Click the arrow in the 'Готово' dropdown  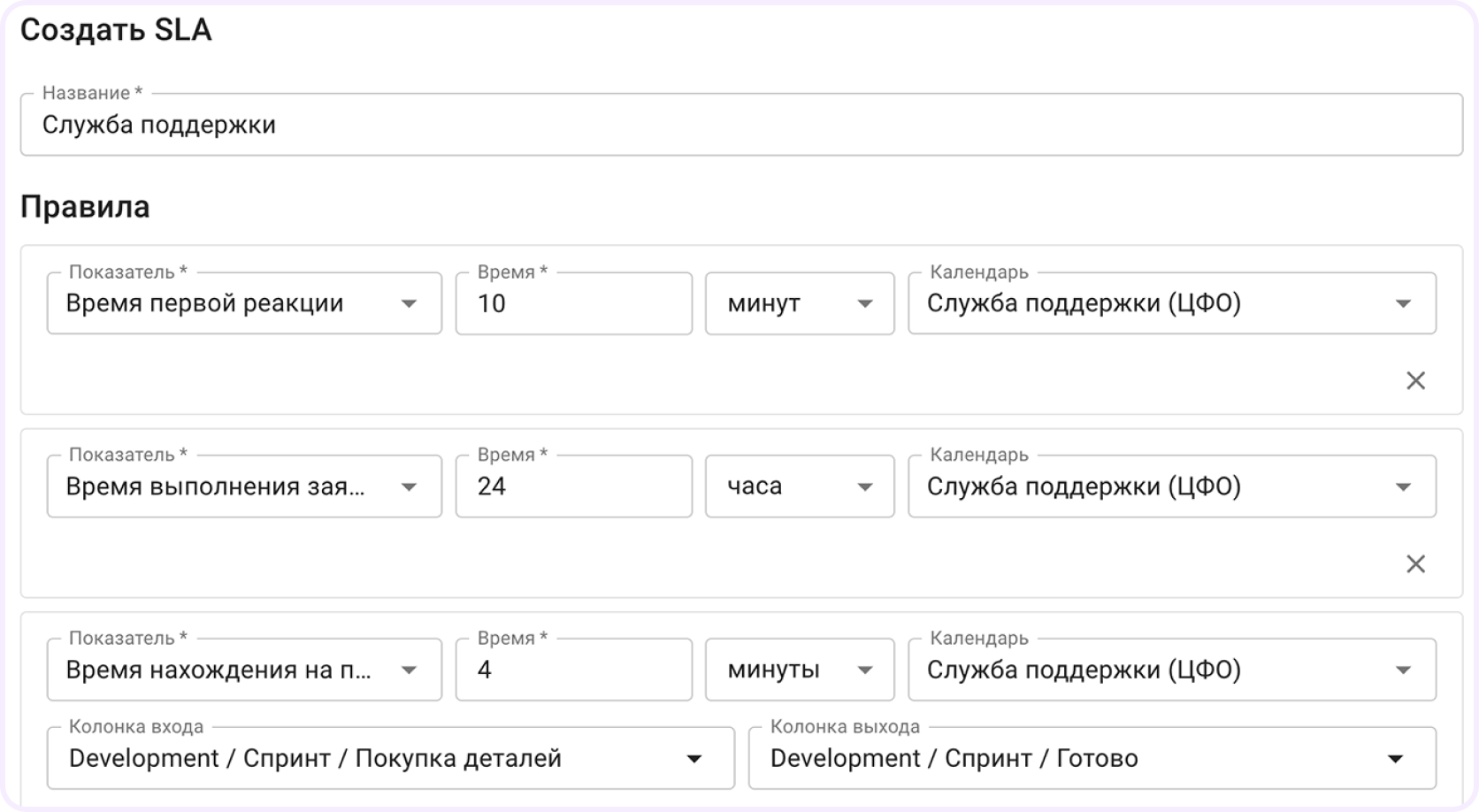pos(1395,759)
